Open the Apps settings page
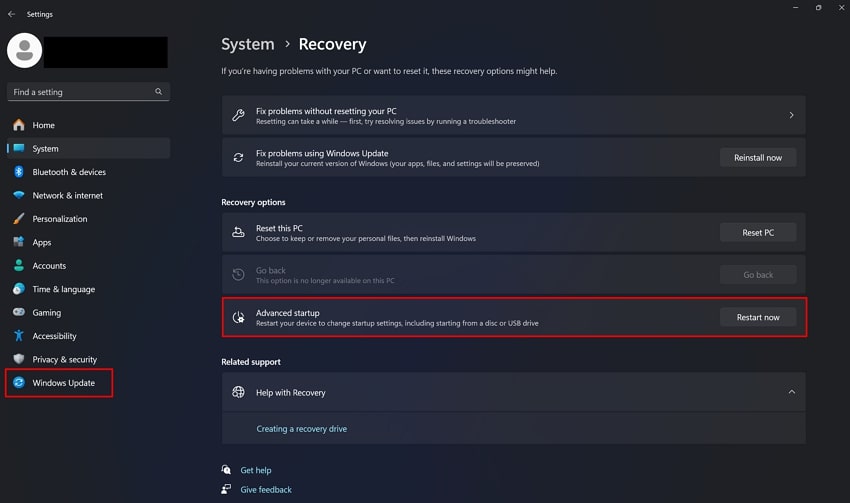This screenshot has width=850, height=503. click(42, 242)
